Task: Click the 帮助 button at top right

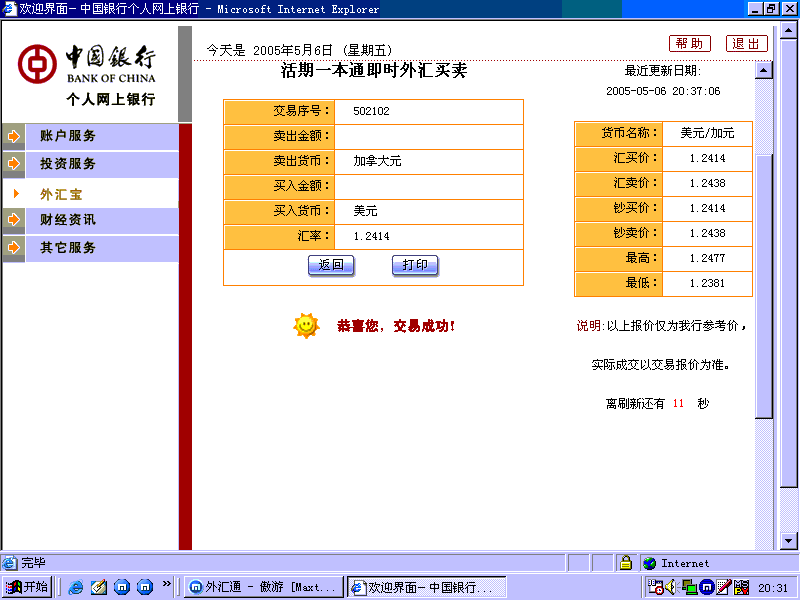Action: pyautogui.click(x=690, y=43)
